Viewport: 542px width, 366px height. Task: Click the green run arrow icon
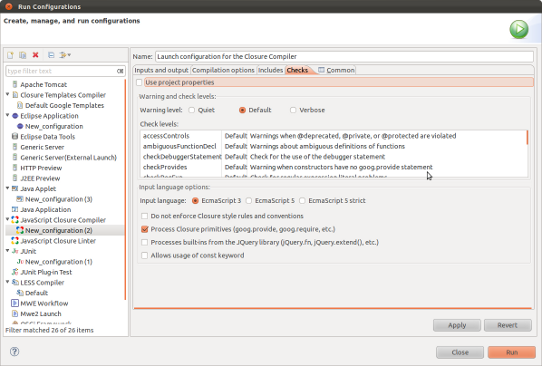pos(519,29)
